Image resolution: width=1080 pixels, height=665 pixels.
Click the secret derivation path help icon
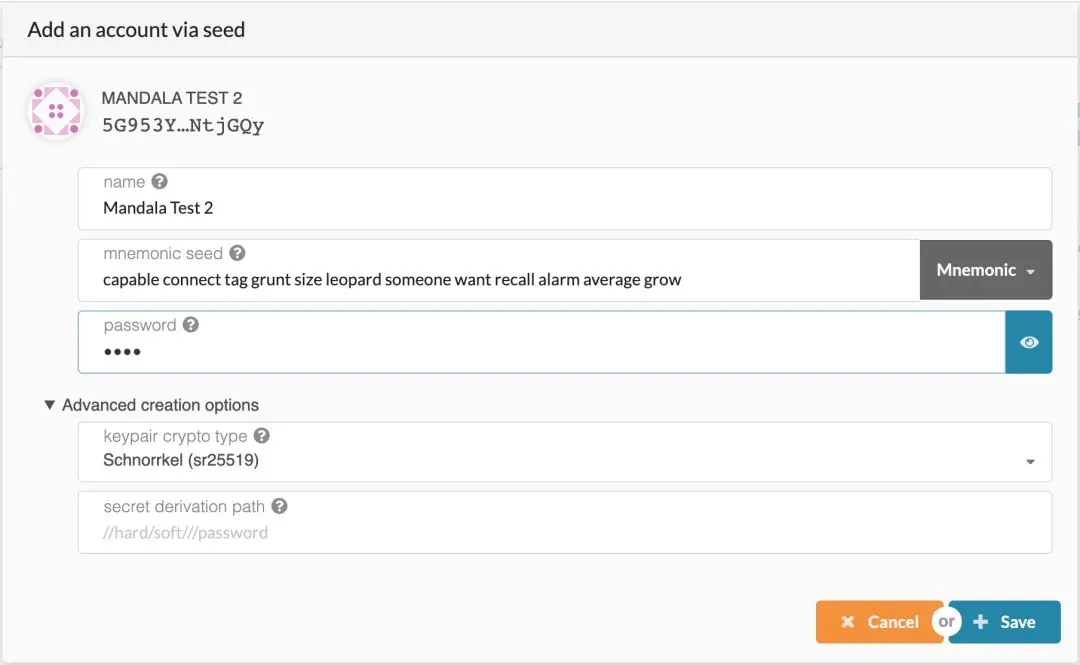280,507
